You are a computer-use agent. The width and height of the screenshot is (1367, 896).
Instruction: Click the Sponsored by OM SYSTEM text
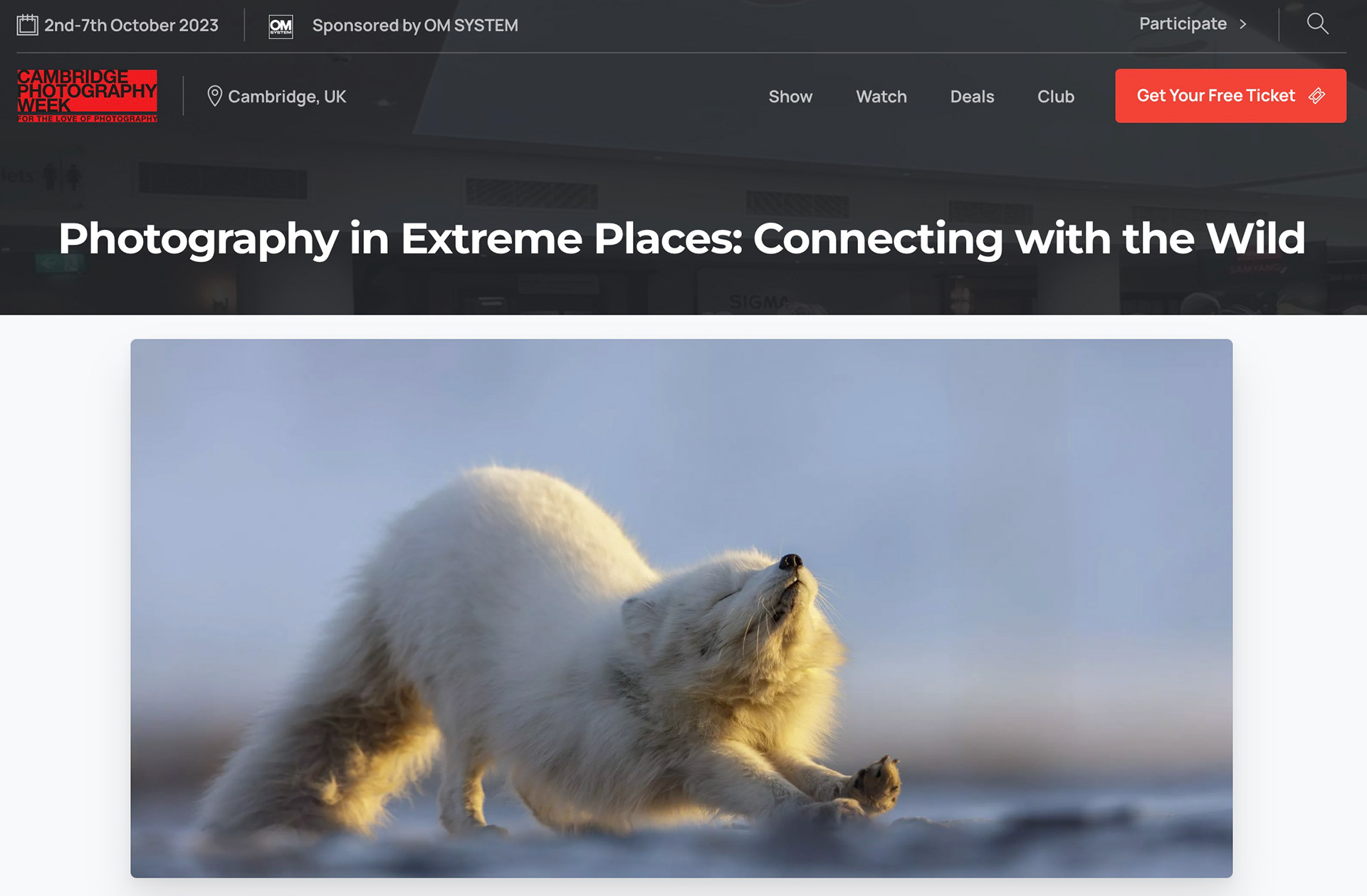coord(415,26)
